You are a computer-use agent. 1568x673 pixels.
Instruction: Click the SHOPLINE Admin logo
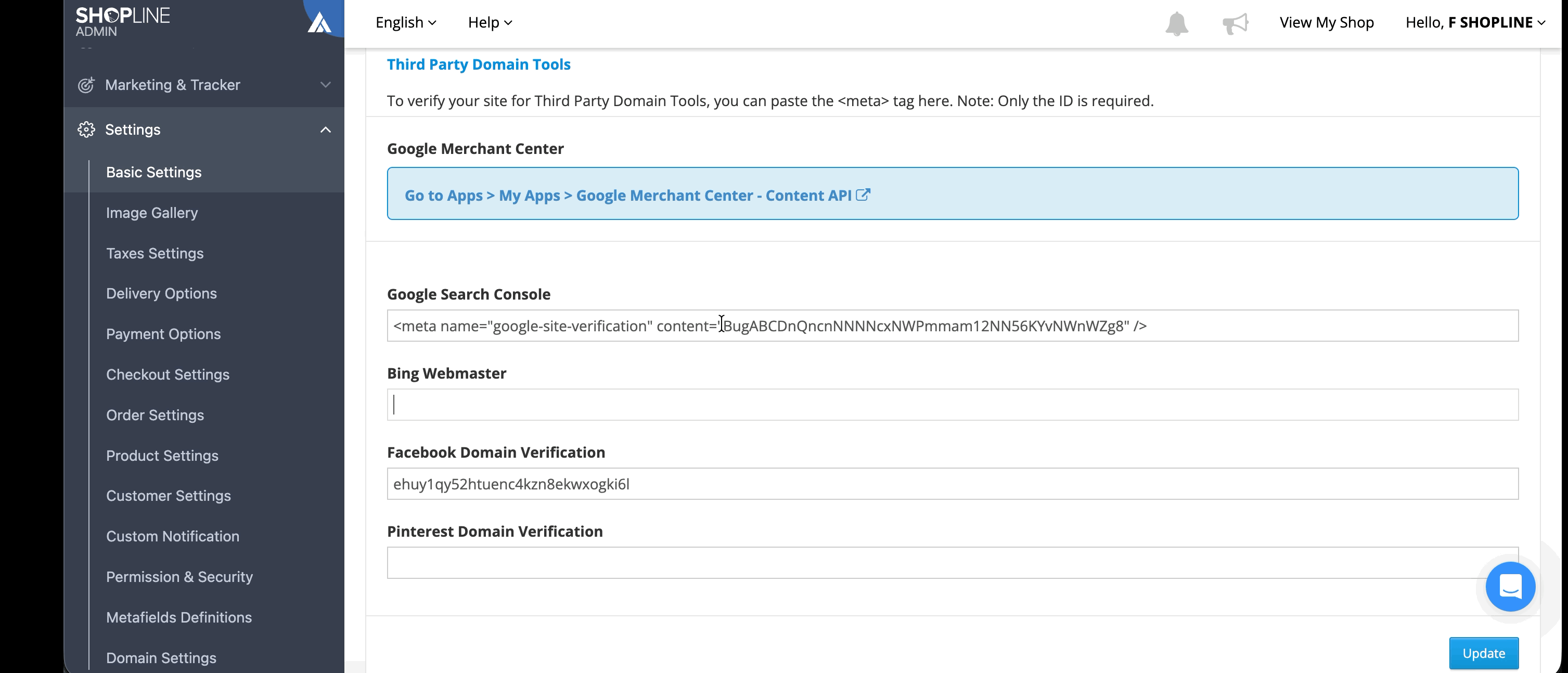point(122,21)
